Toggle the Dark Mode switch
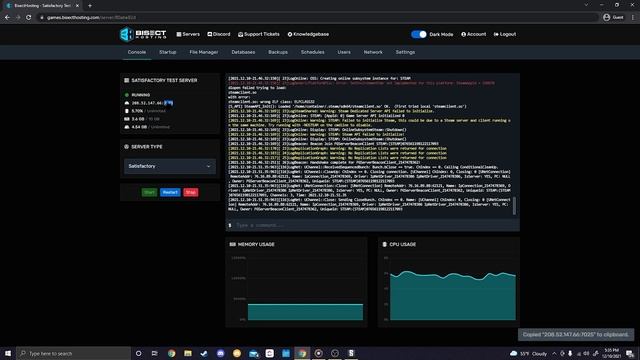This screenshot has width=640, height=360. (418, 34)
